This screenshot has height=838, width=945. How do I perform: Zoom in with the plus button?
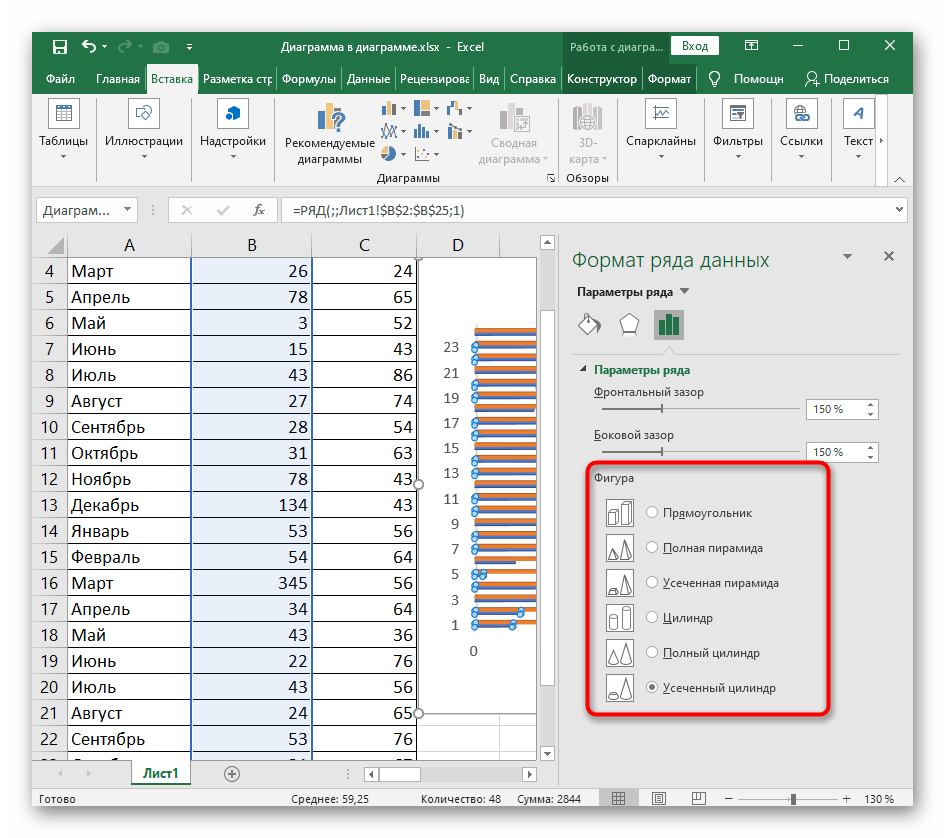coord(846,799)
